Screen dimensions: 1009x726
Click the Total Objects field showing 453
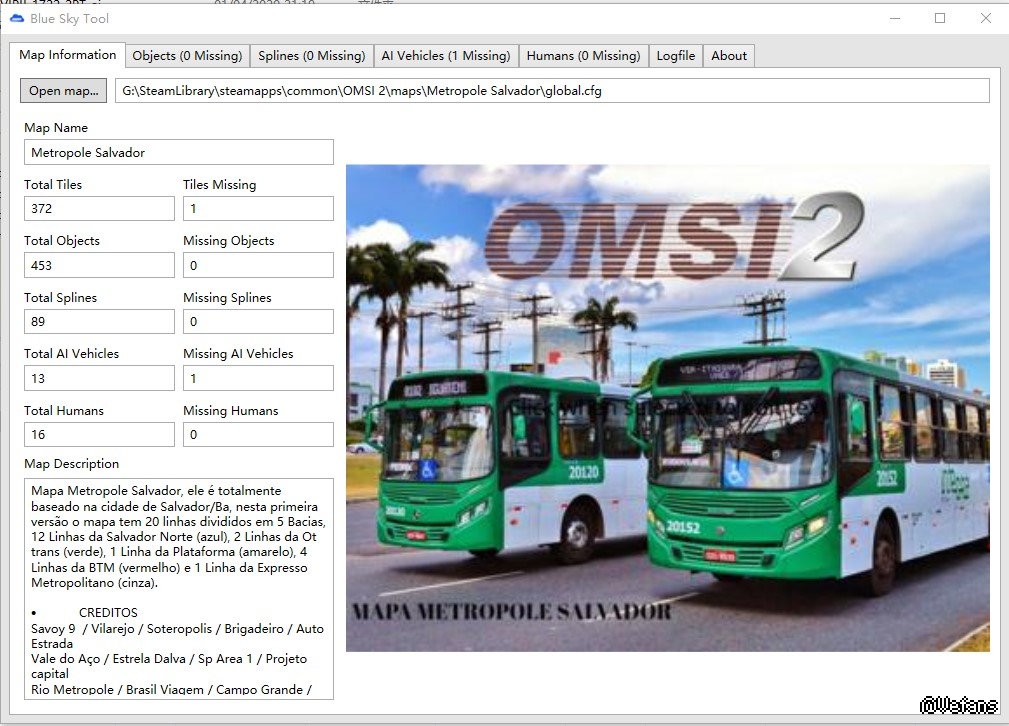[99, 265]
